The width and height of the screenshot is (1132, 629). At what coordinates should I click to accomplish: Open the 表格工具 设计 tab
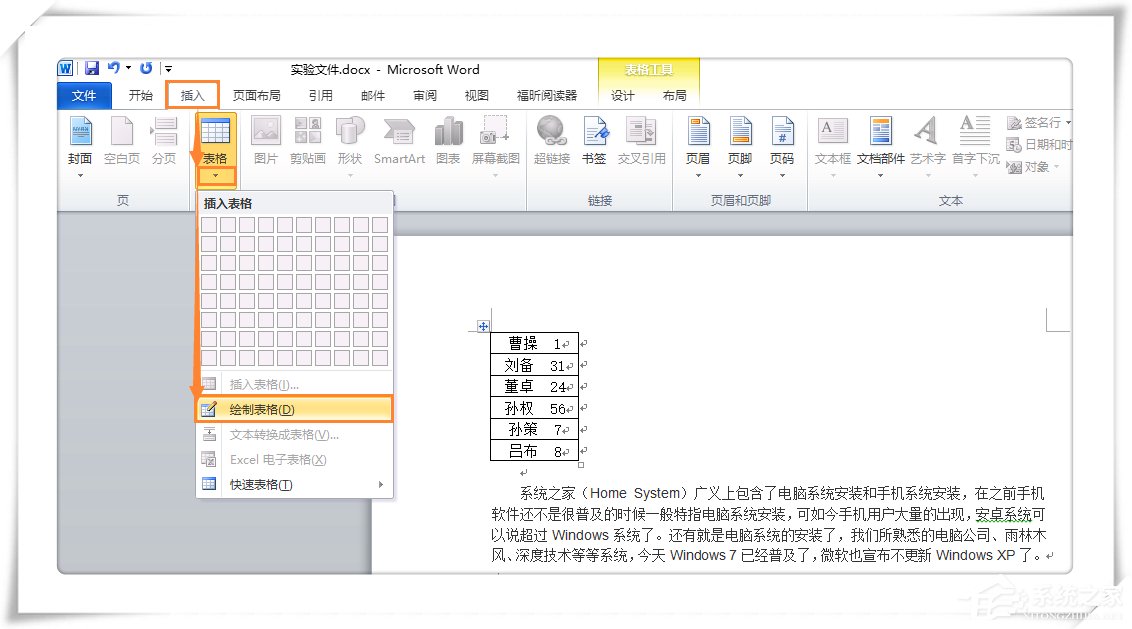[x=620, y=95]
